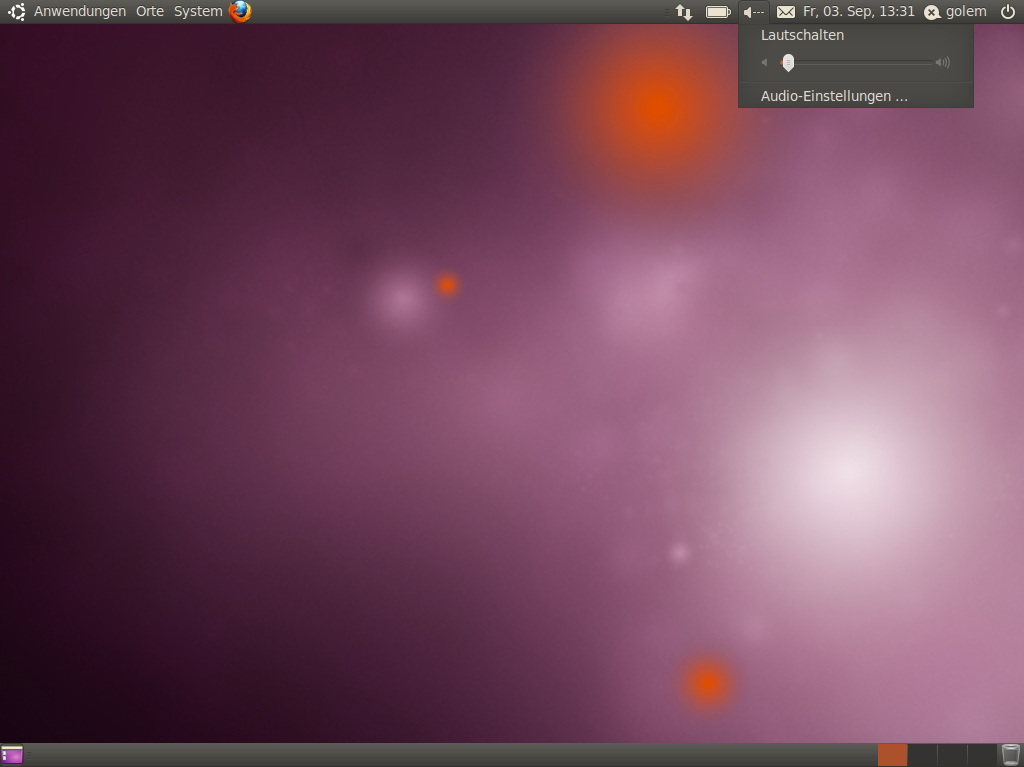Image resolution: width=1024 pixels, height=767 pixels.
Task: Switch to the fourth workspace
Action: pyautogui.click(x=982, y=755)
